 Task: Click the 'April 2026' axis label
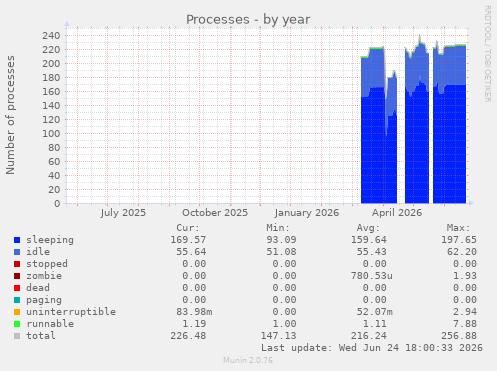point(397,213)
